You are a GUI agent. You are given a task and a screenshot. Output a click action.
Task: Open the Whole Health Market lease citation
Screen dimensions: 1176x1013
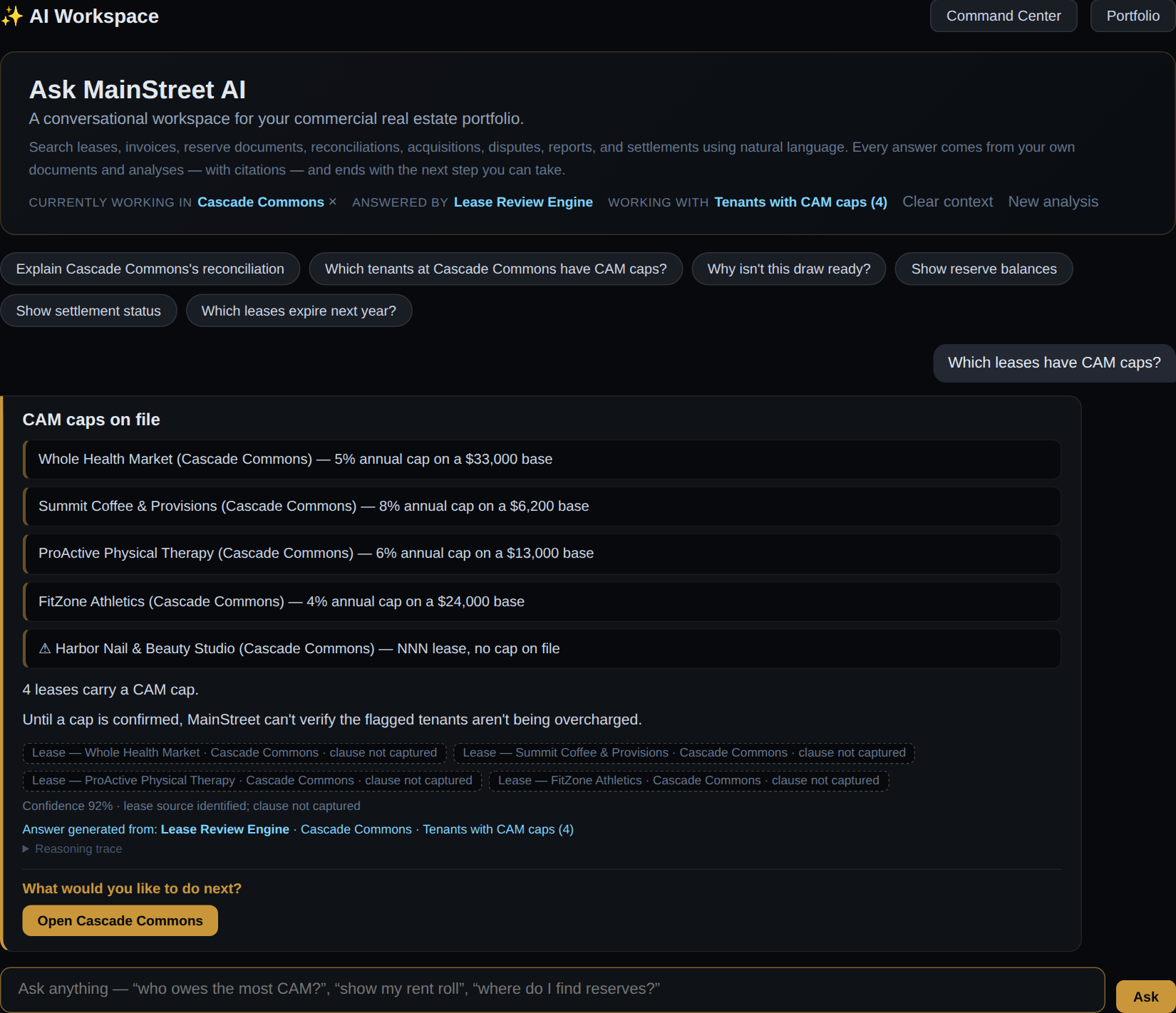pos(234,753)
